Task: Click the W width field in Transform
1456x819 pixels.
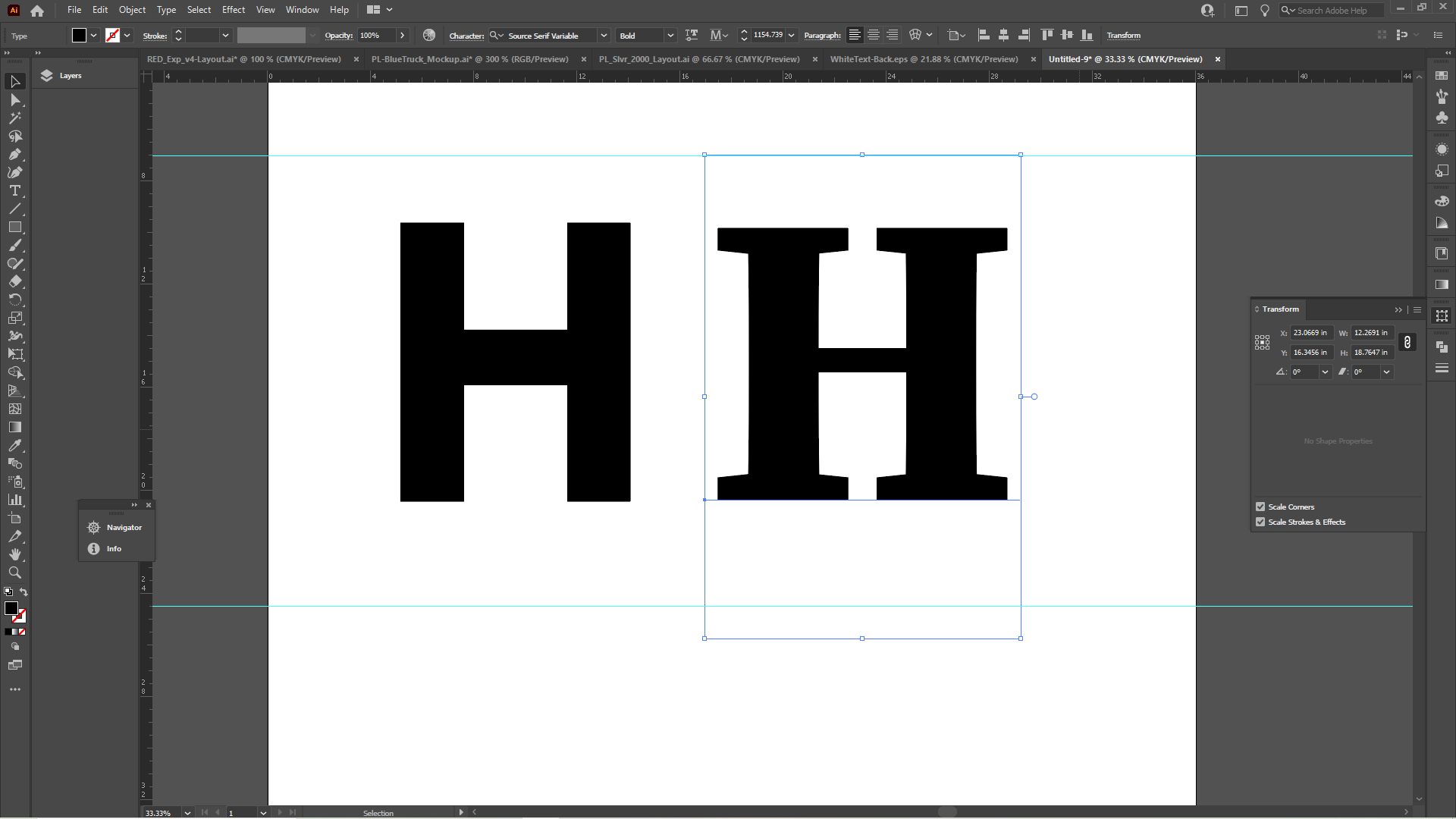Action: point(1372,333)
